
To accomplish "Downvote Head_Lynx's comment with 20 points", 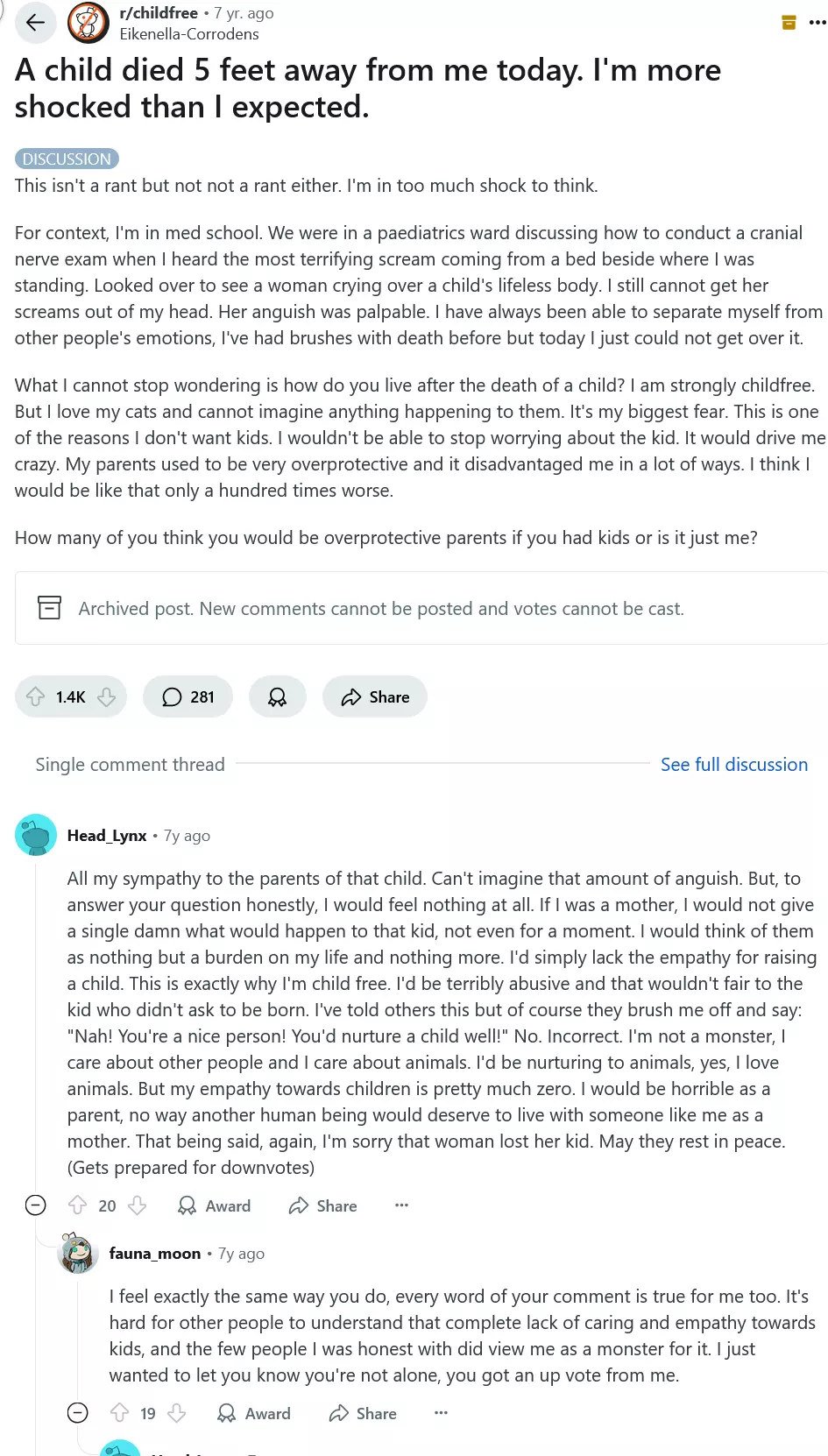I will point(138,1205).
